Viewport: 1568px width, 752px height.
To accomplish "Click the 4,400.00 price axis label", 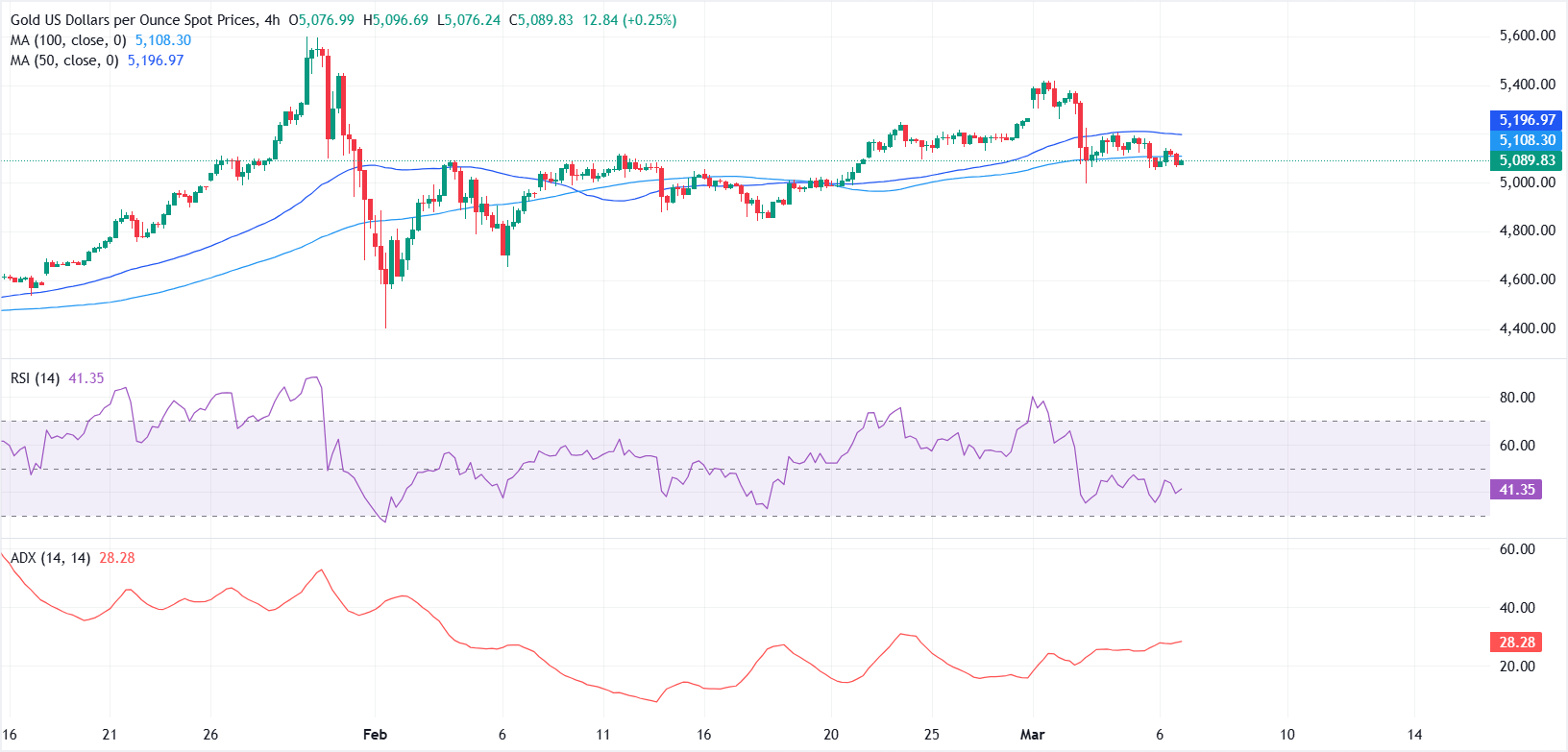I will (x=1527, y=328).
